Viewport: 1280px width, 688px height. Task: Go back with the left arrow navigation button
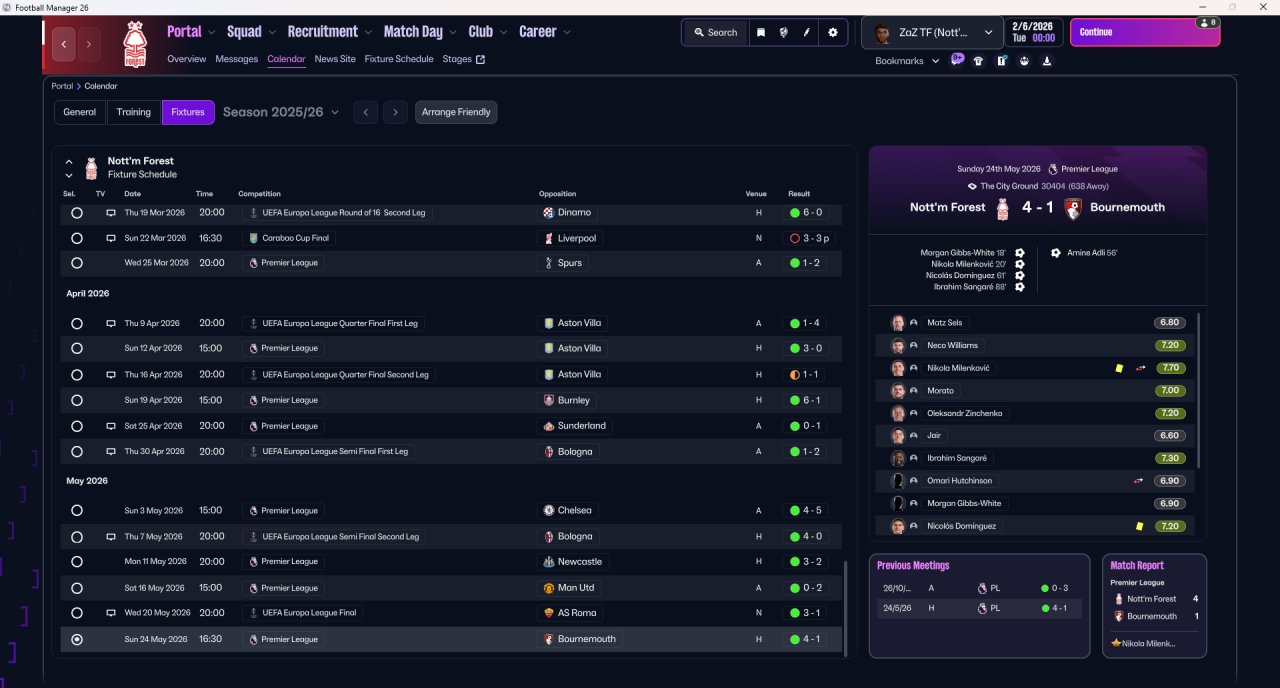tap(64, 44)
